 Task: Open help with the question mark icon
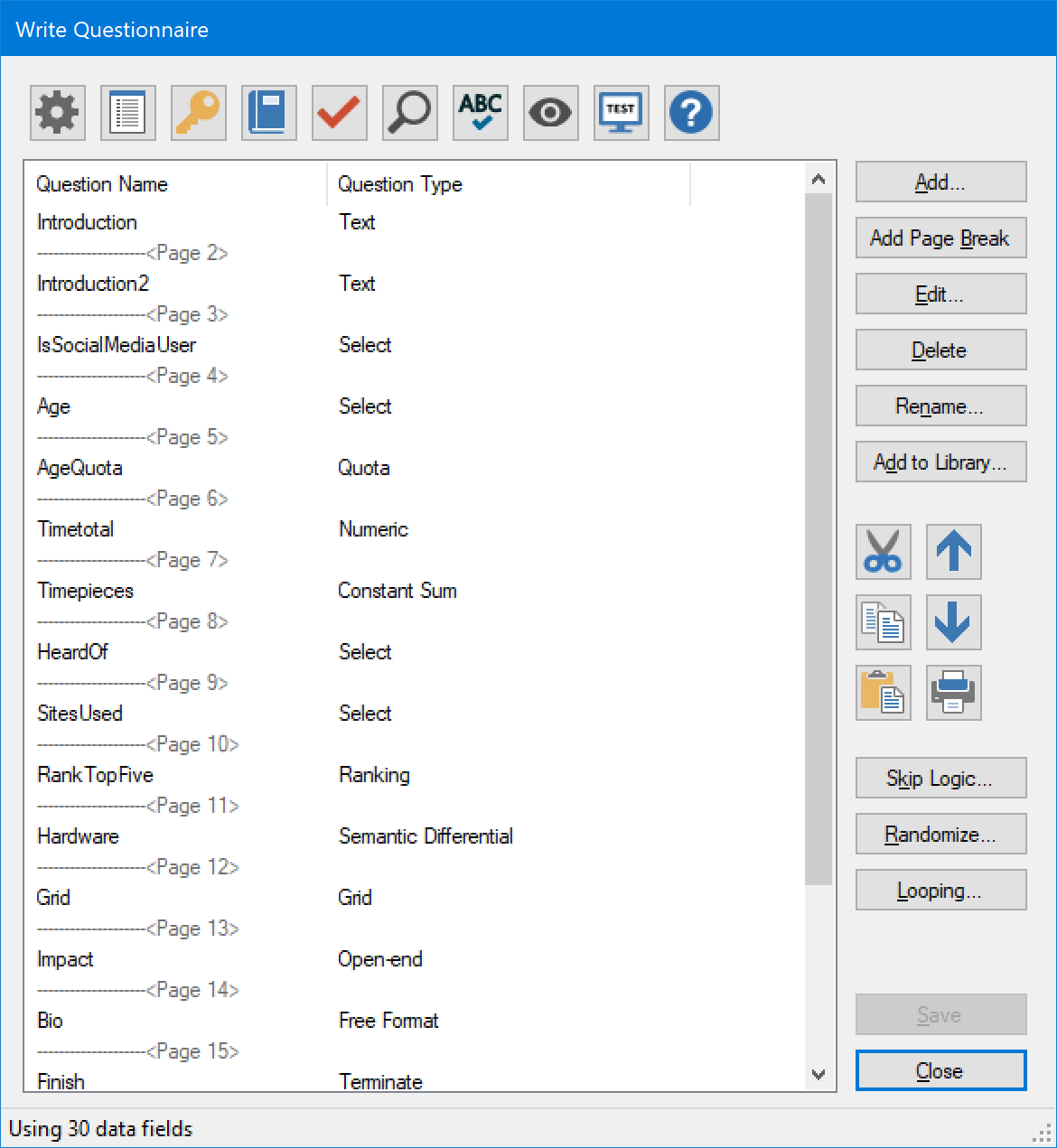point(692,113)
